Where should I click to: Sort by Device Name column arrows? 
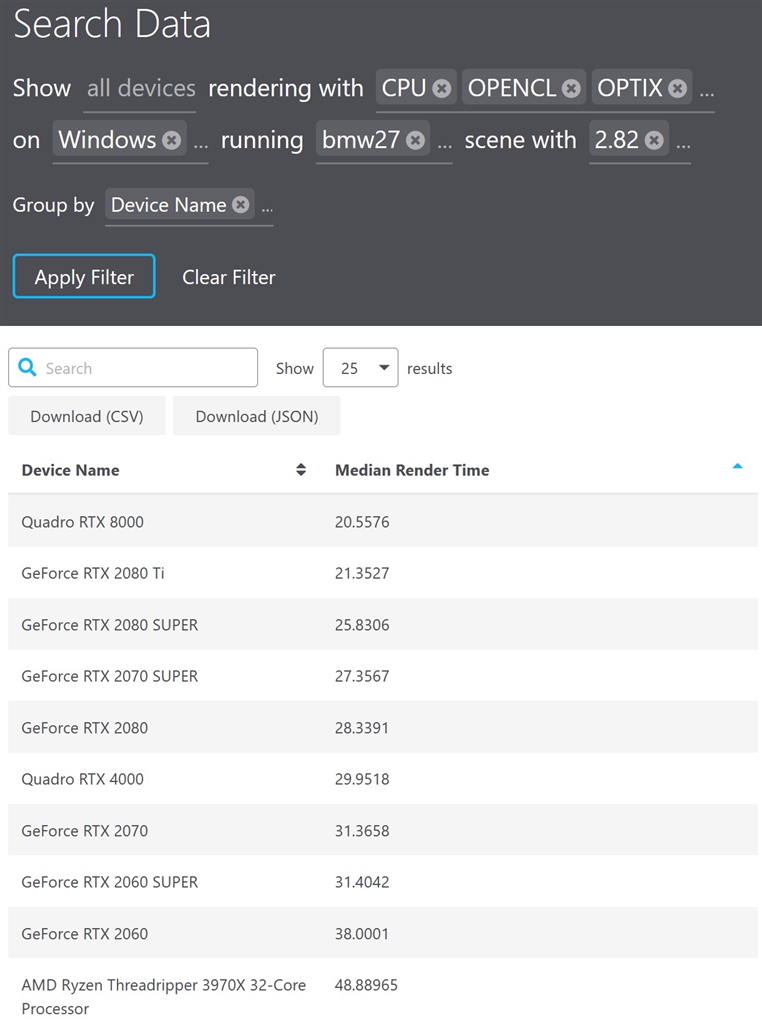[x=301, y=470]
